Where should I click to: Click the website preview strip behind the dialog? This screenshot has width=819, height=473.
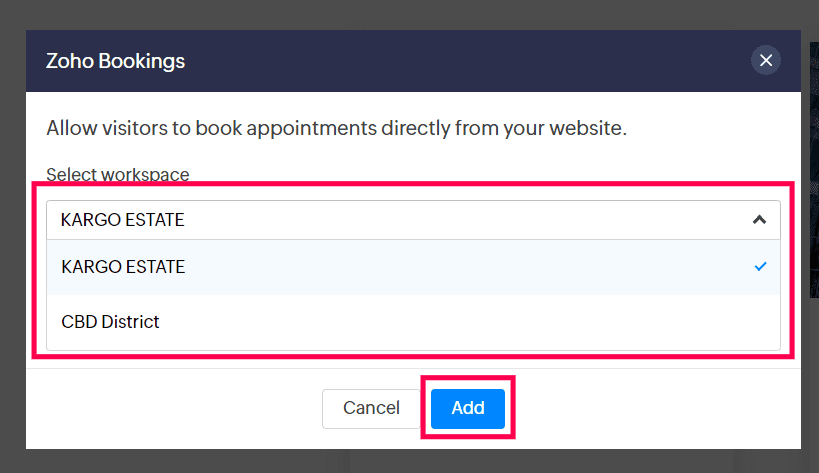(814, 170)
